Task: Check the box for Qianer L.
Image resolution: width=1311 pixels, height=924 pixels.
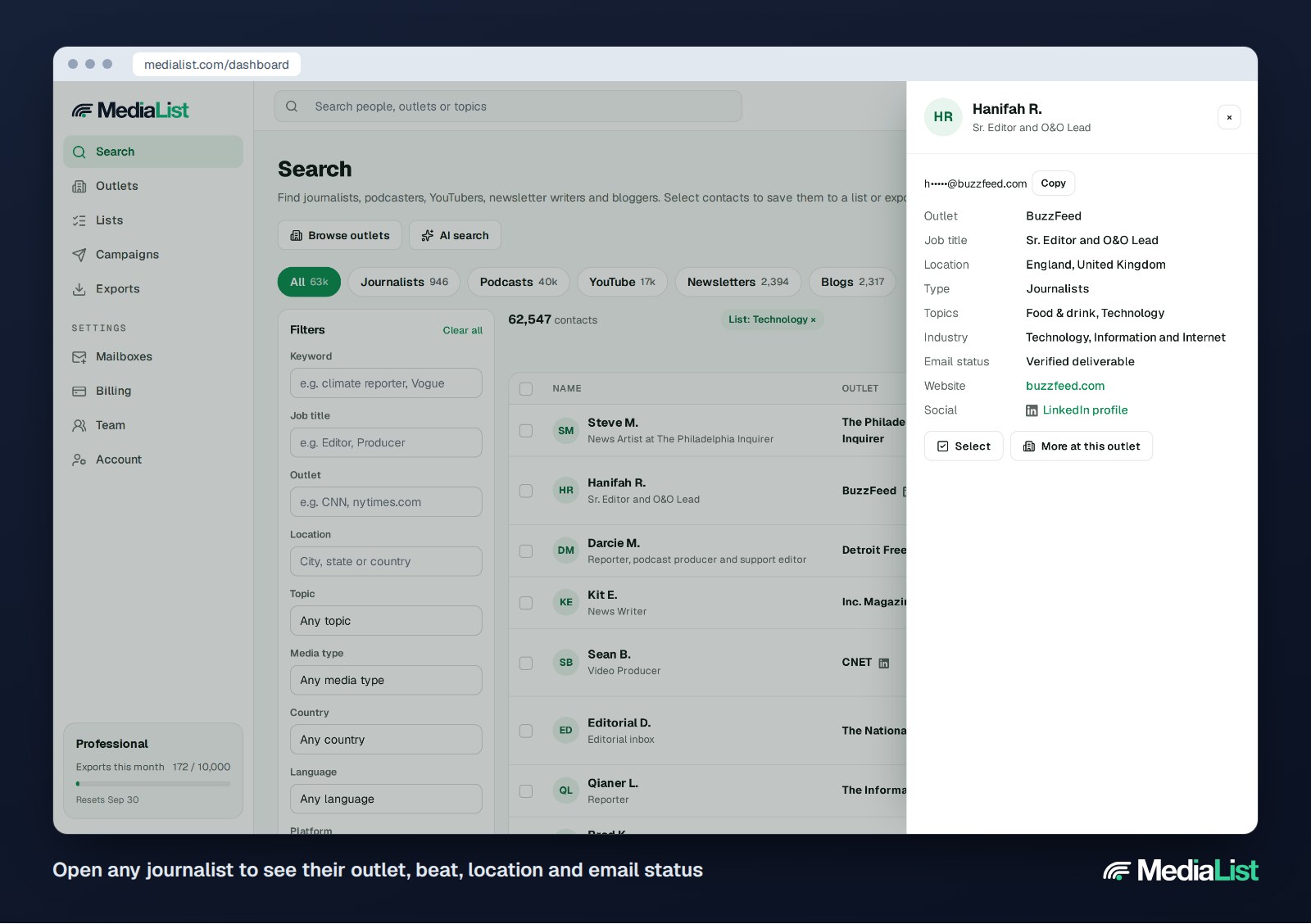Action: pyautogui.click(x=526, y=791)
